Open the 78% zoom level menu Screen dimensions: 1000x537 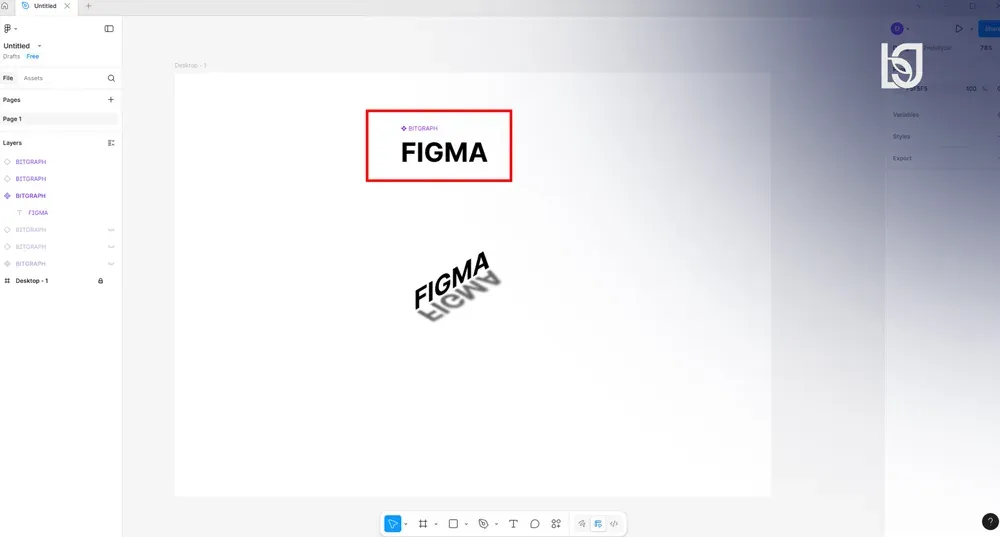[986, 48]
